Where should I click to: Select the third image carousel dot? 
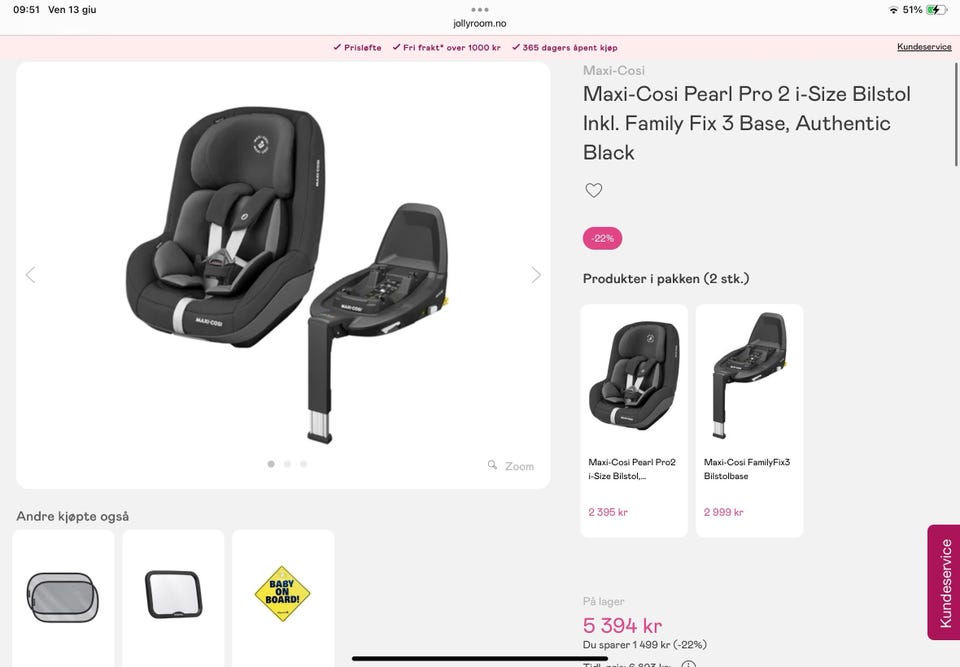click(x=304, y=464)
